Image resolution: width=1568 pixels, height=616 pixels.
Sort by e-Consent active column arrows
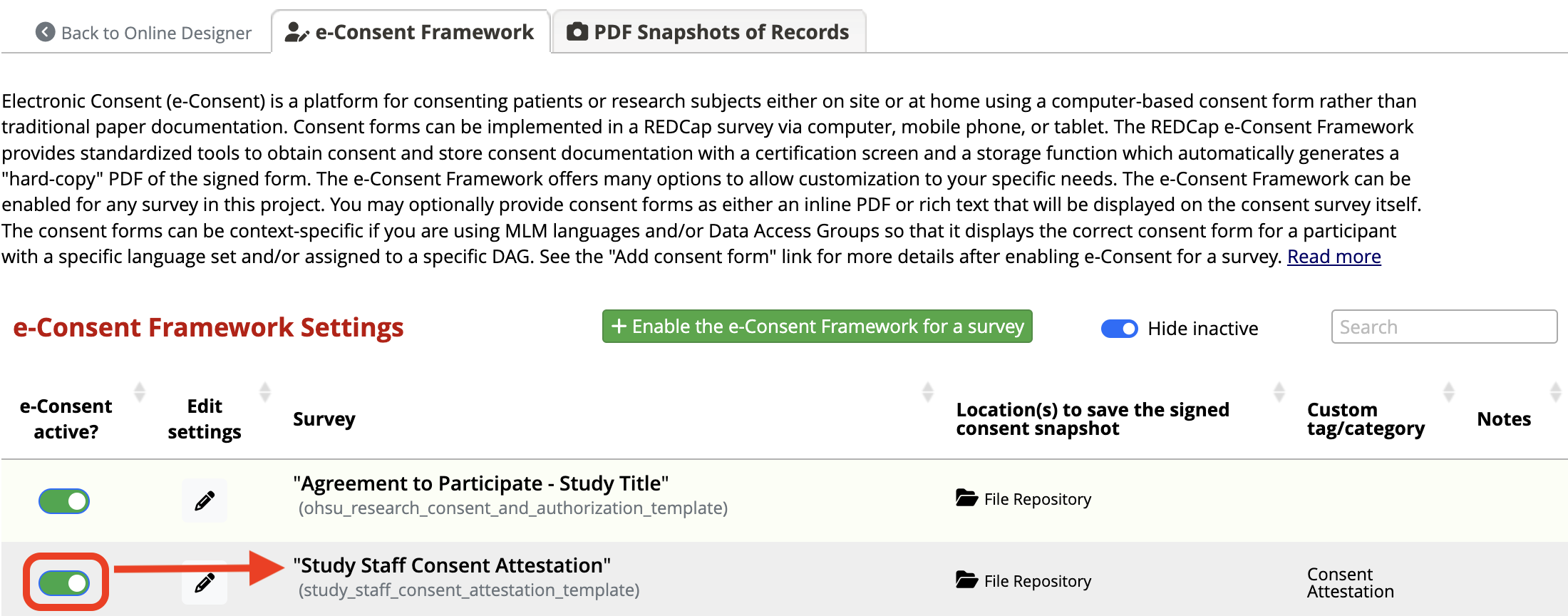click(140, 391)
